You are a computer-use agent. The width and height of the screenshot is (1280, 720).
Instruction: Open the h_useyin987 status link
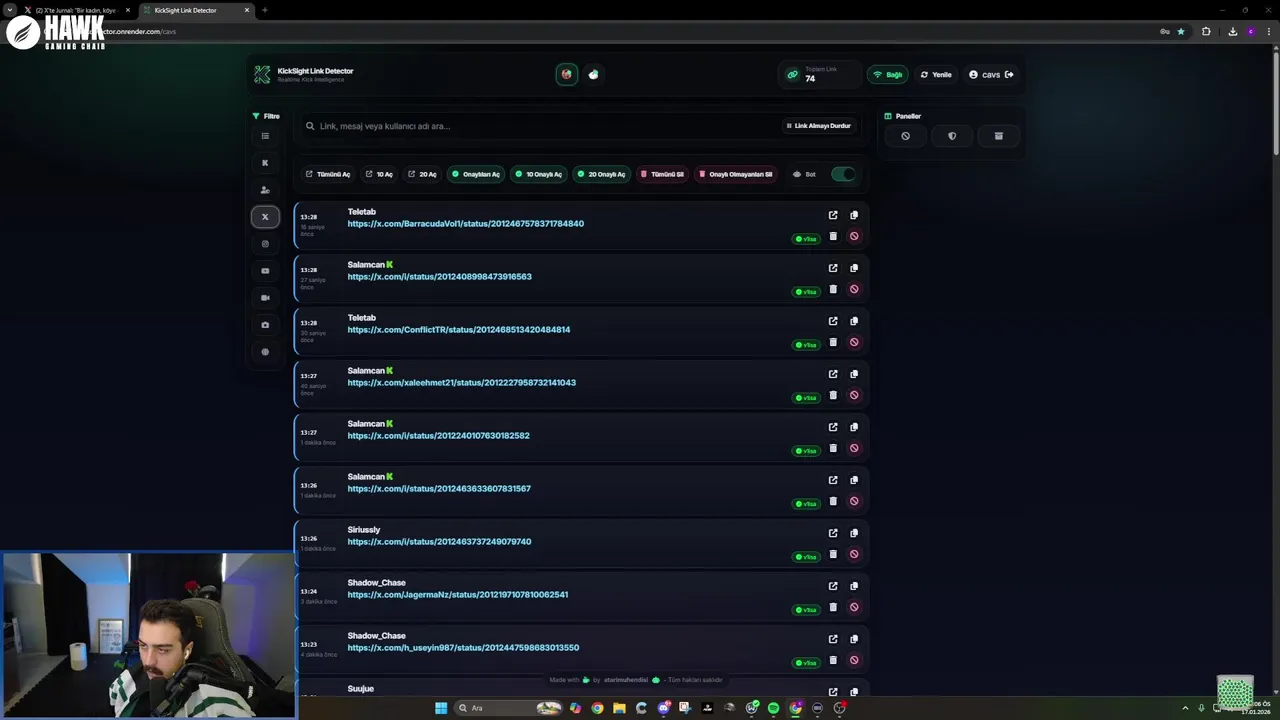[463, 648]
